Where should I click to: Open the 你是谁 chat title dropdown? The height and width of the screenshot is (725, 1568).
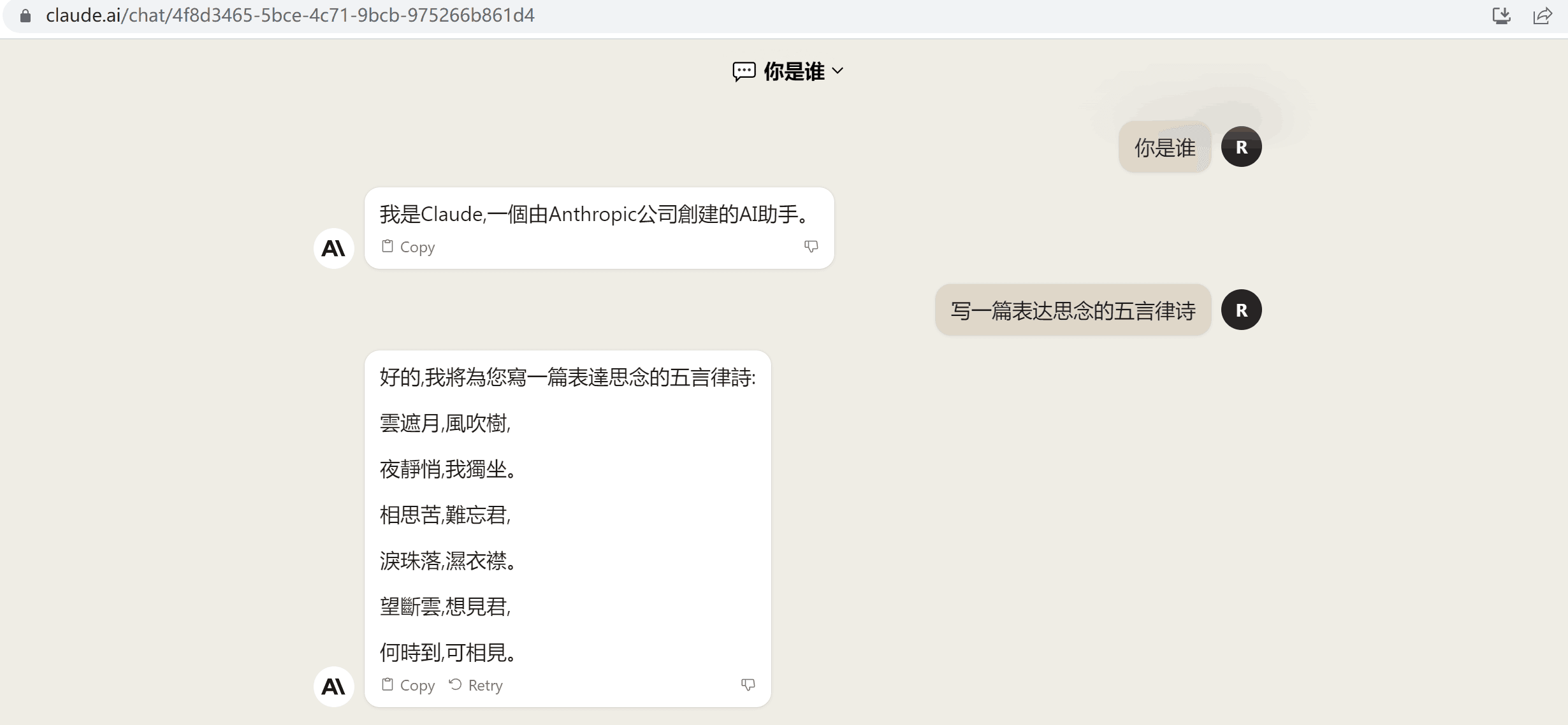788,71
